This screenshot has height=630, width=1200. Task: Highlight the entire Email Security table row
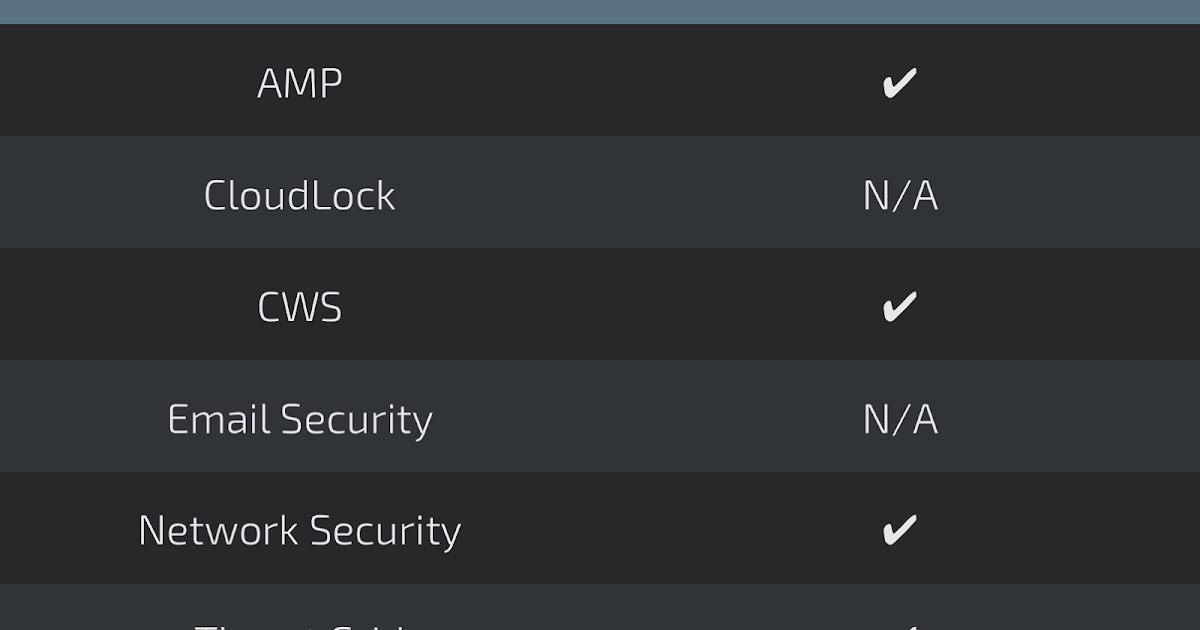(x=600, y=416)
